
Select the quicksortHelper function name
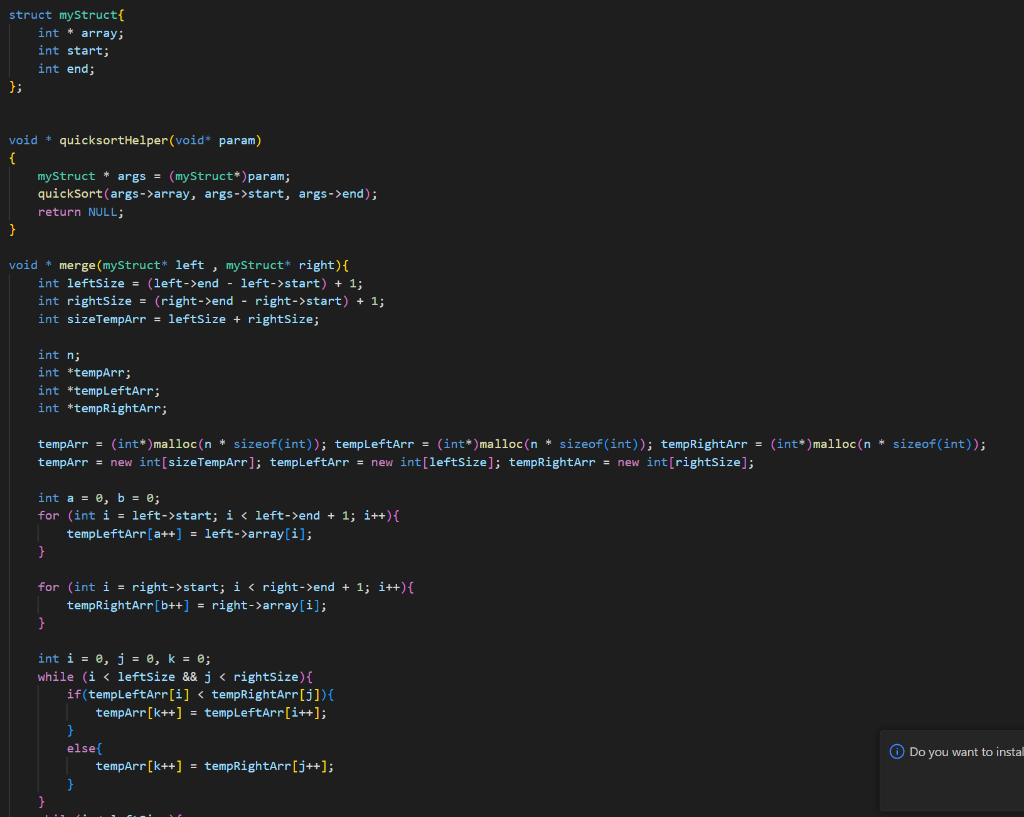[110, 139]
